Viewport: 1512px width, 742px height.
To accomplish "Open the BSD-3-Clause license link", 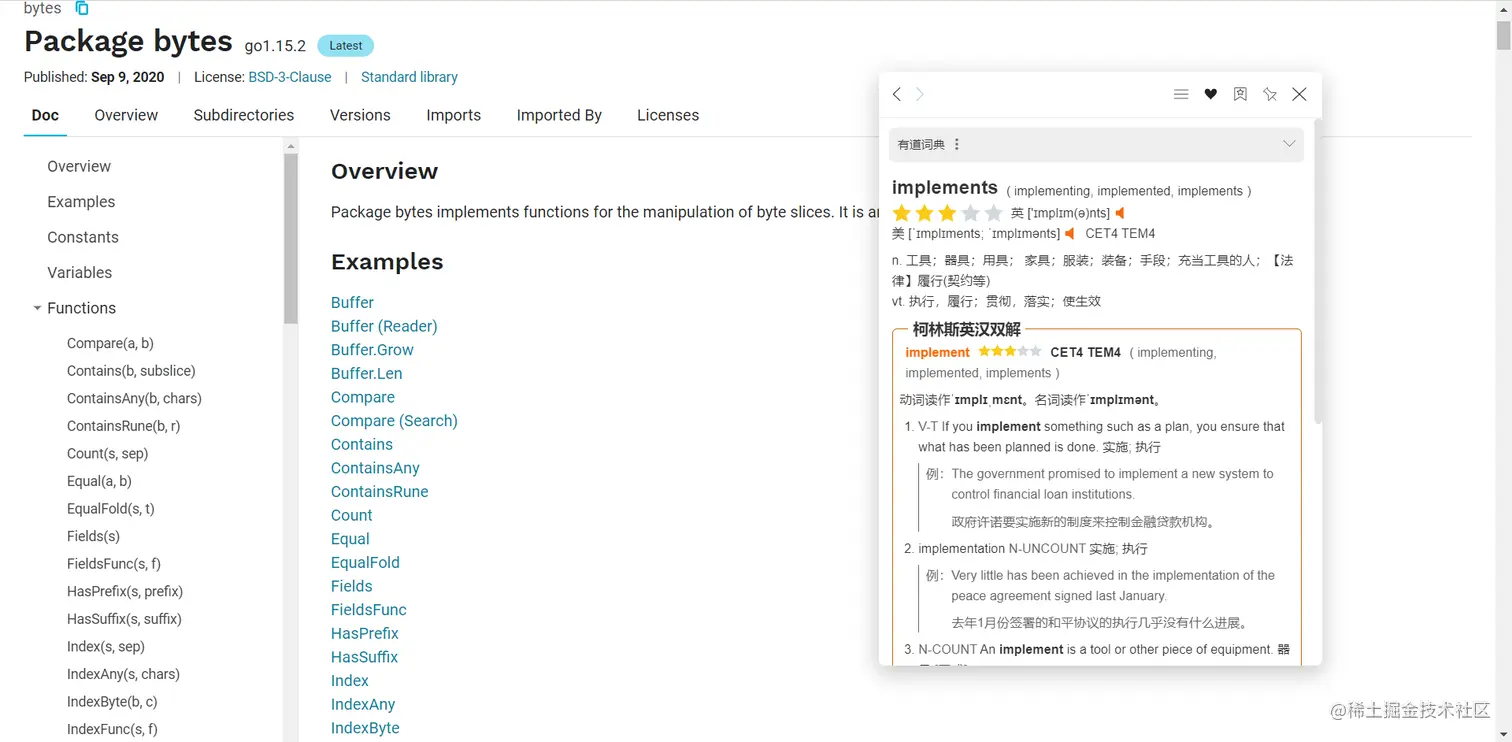I will pyautogui.click(x=290, y=77).
